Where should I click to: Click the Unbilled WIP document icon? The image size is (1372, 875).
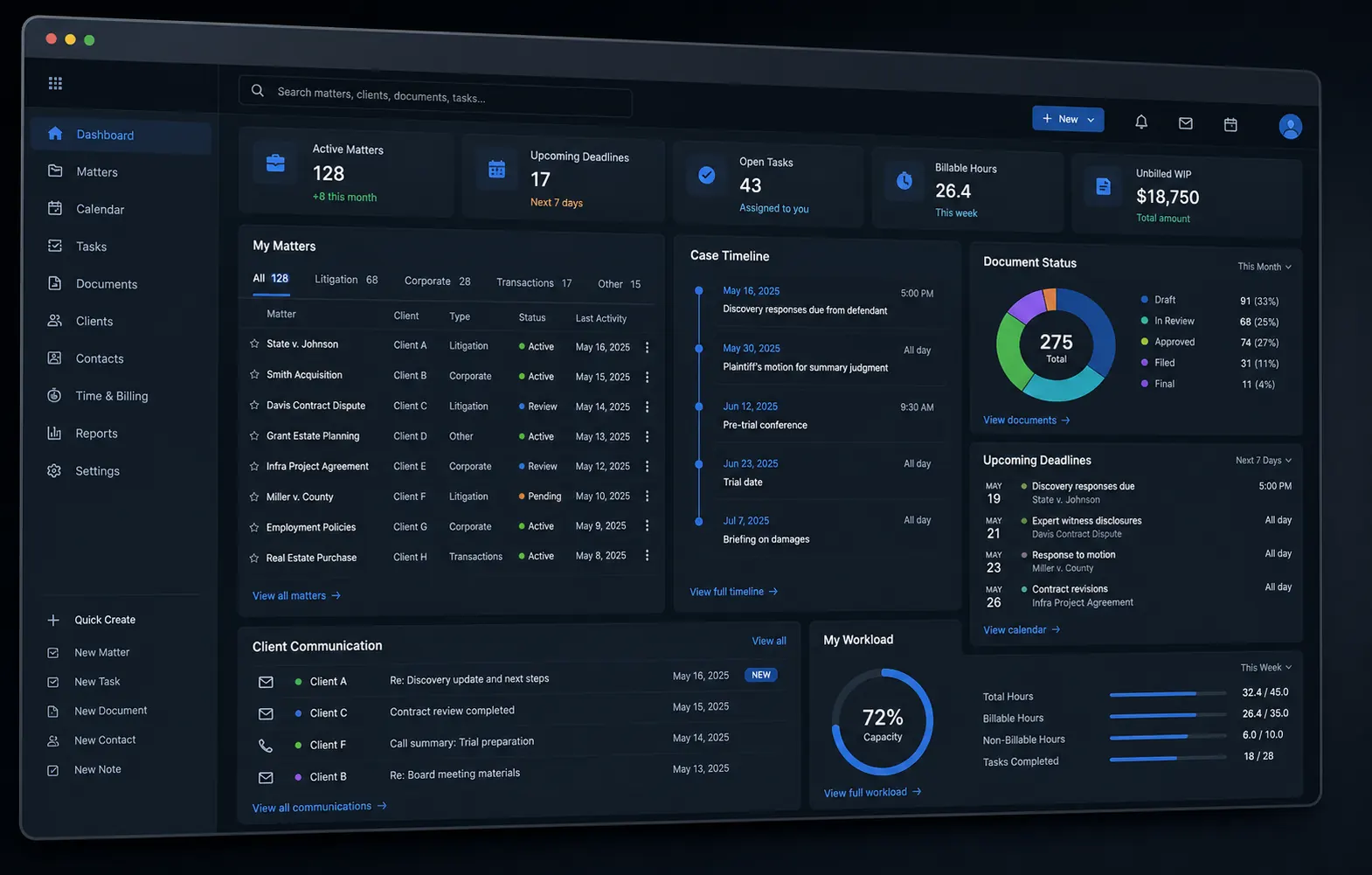click(1103, 186)
